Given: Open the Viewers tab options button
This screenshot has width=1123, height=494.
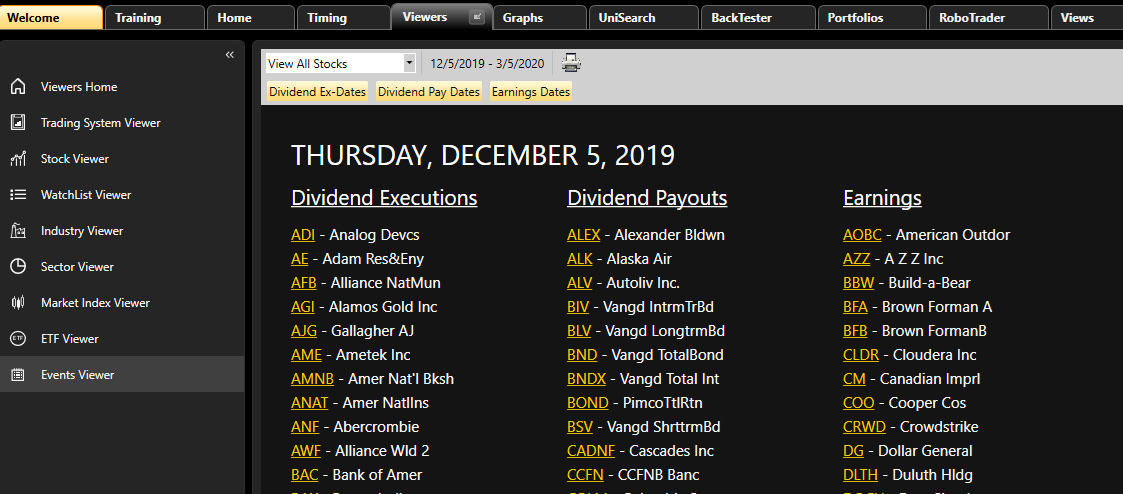Looking at the screenshot, I should [476, 17].
